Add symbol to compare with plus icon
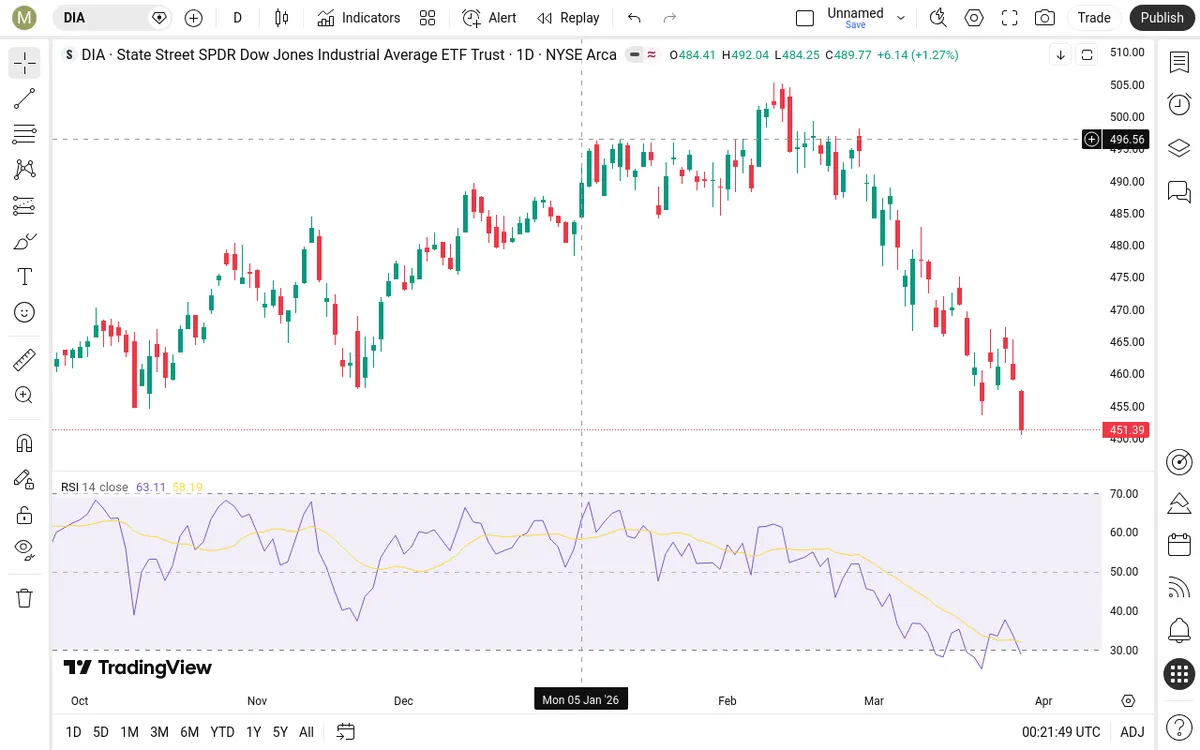 coord(194,17)
